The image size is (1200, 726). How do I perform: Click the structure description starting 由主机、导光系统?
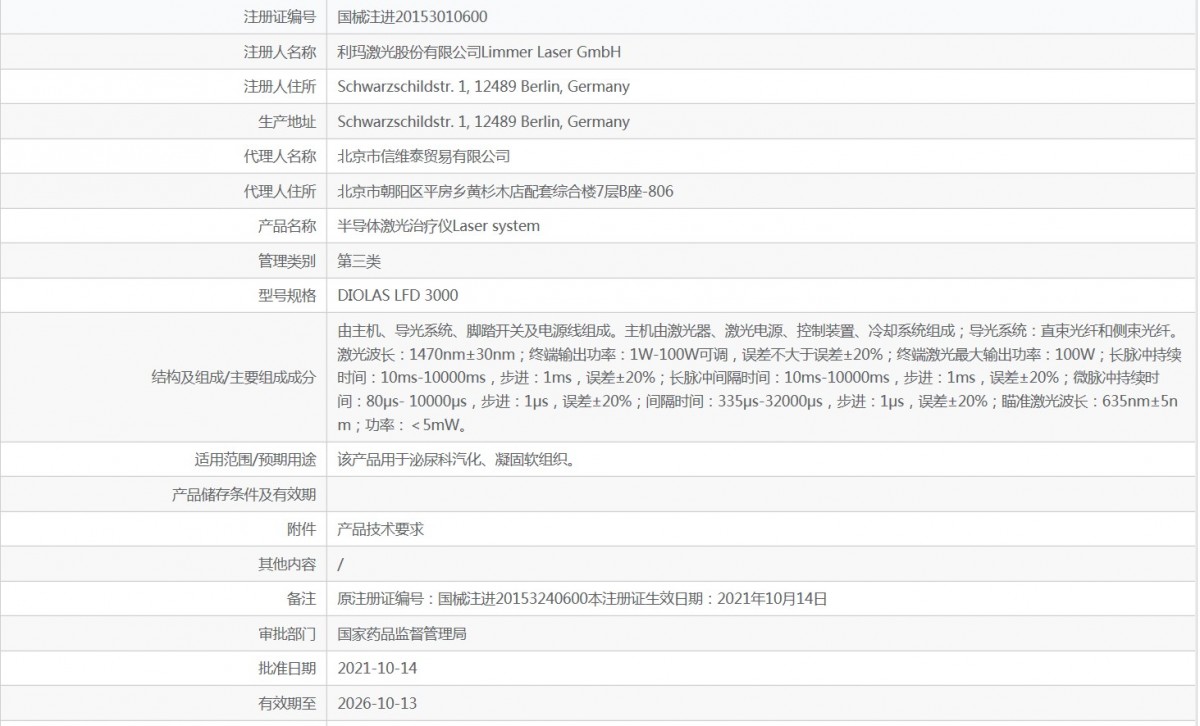click(758, 377)
